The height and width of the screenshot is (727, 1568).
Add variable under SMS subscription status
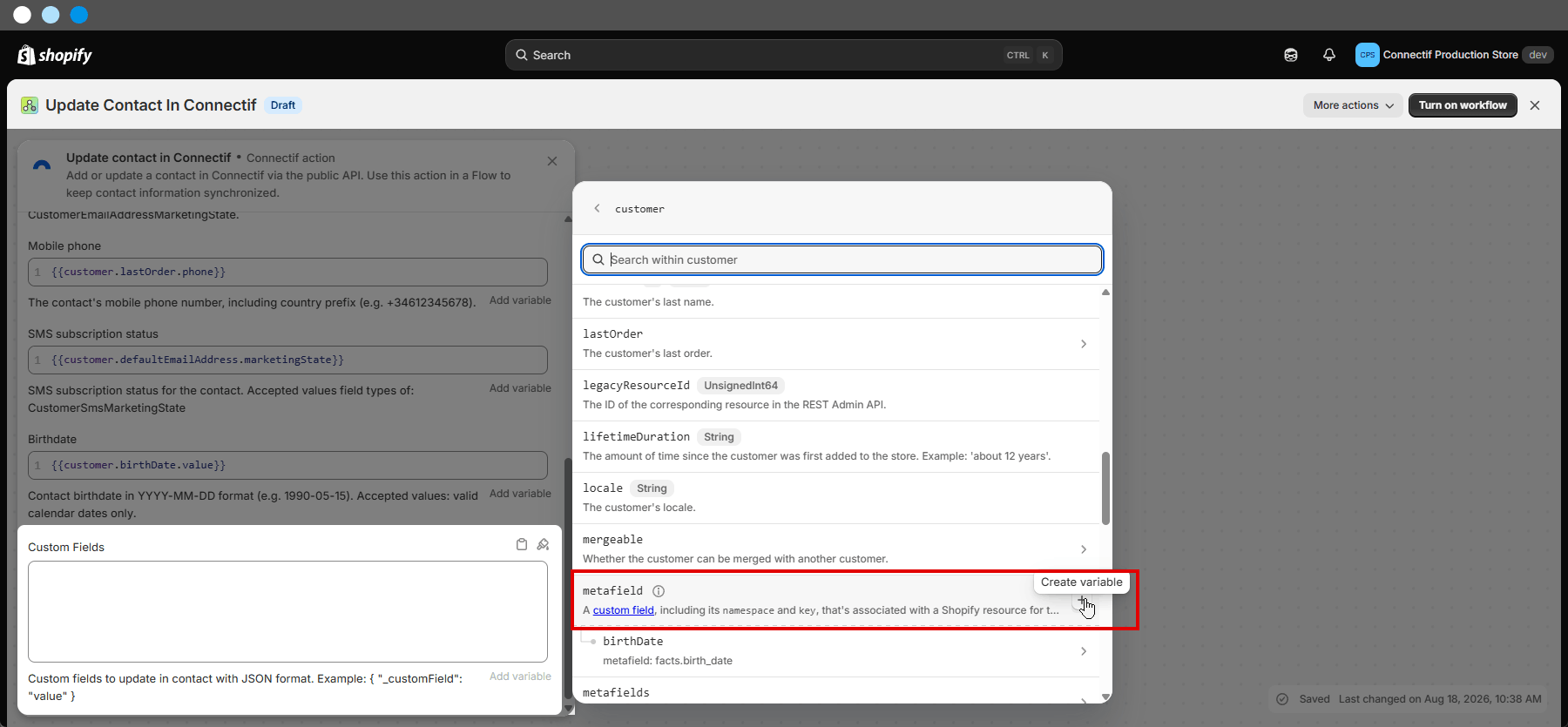coord(520,388)
